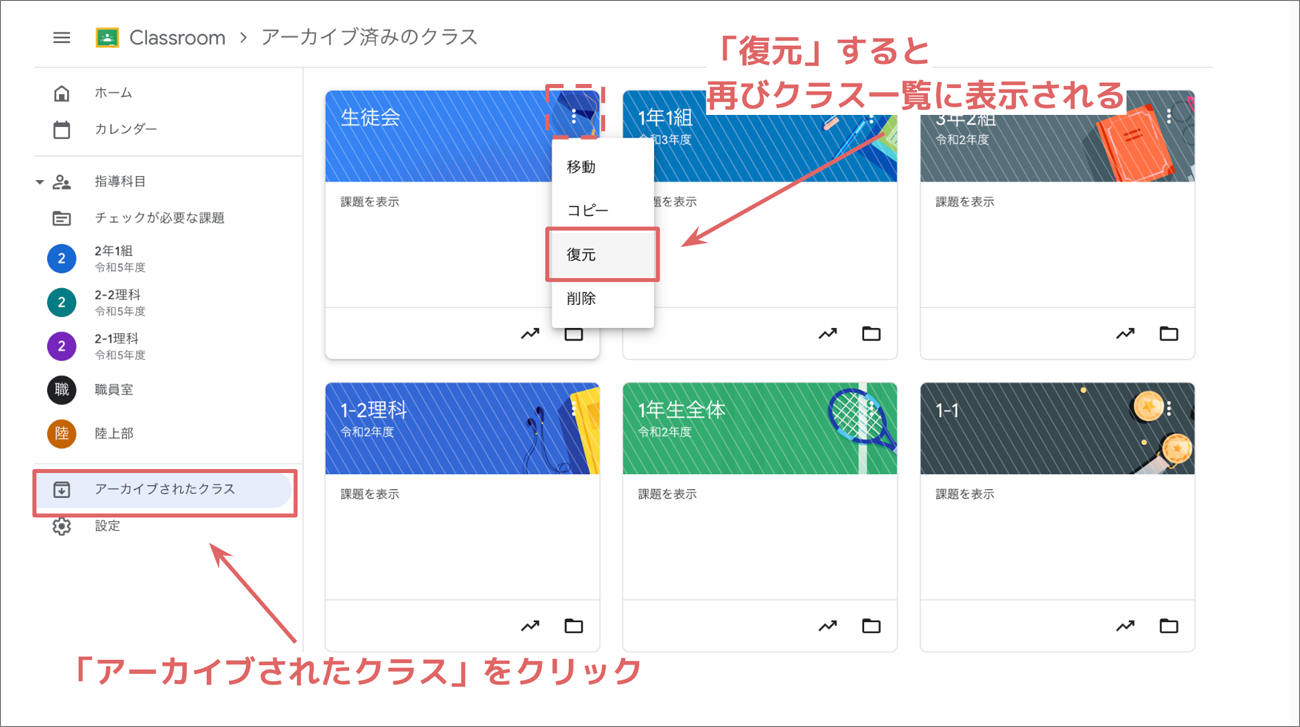Click 指導科目 section label
This screenshot has width=1300, height=727.
click(x=121, y=182)
